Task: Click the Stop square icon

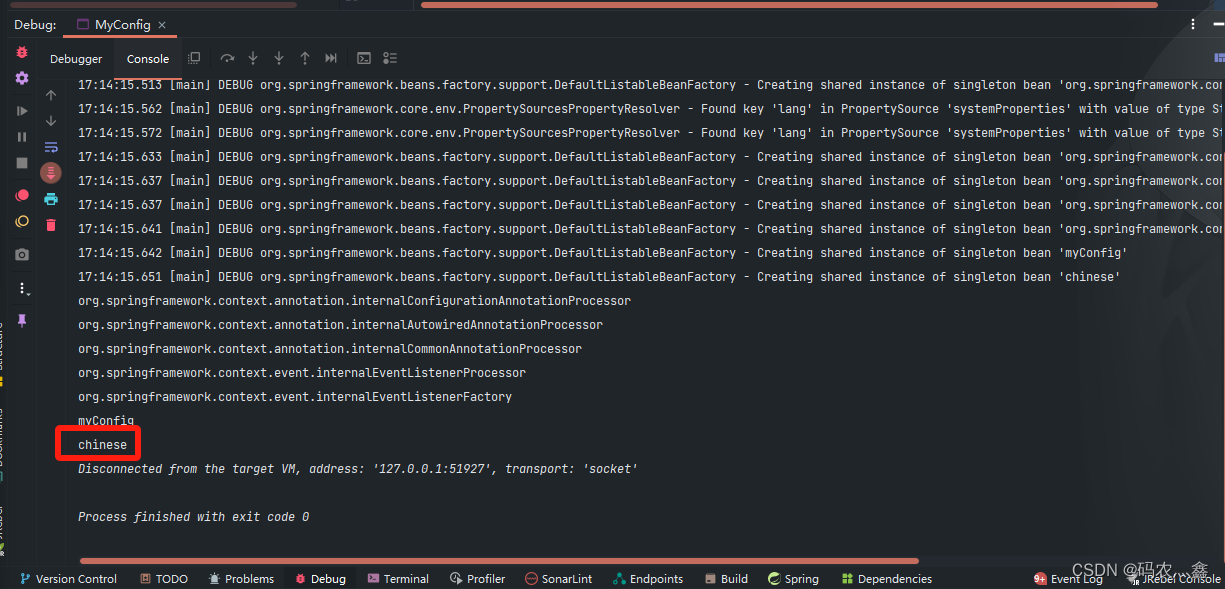Action: tap(22, 163)
